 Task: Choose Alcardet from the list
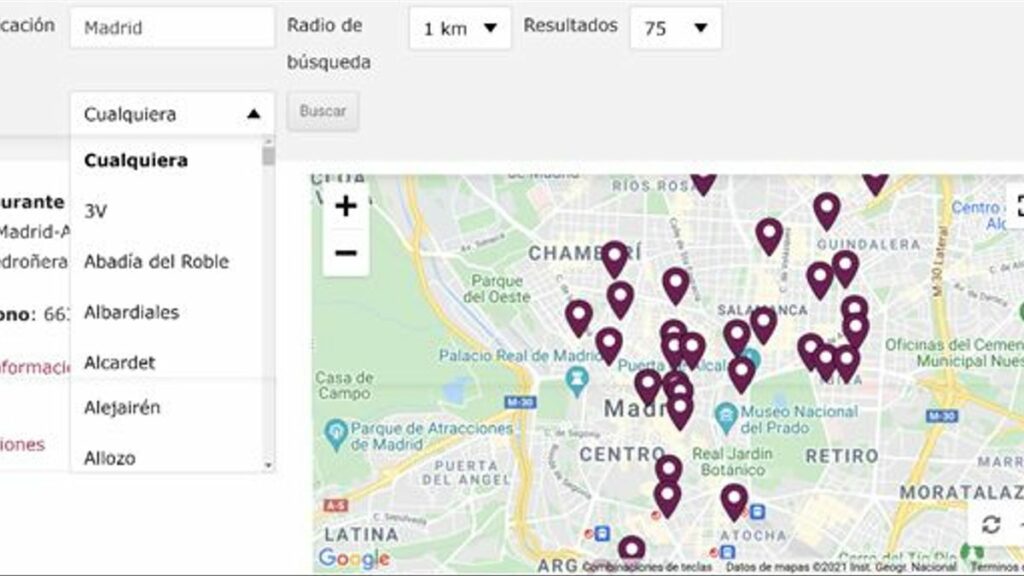167,362
